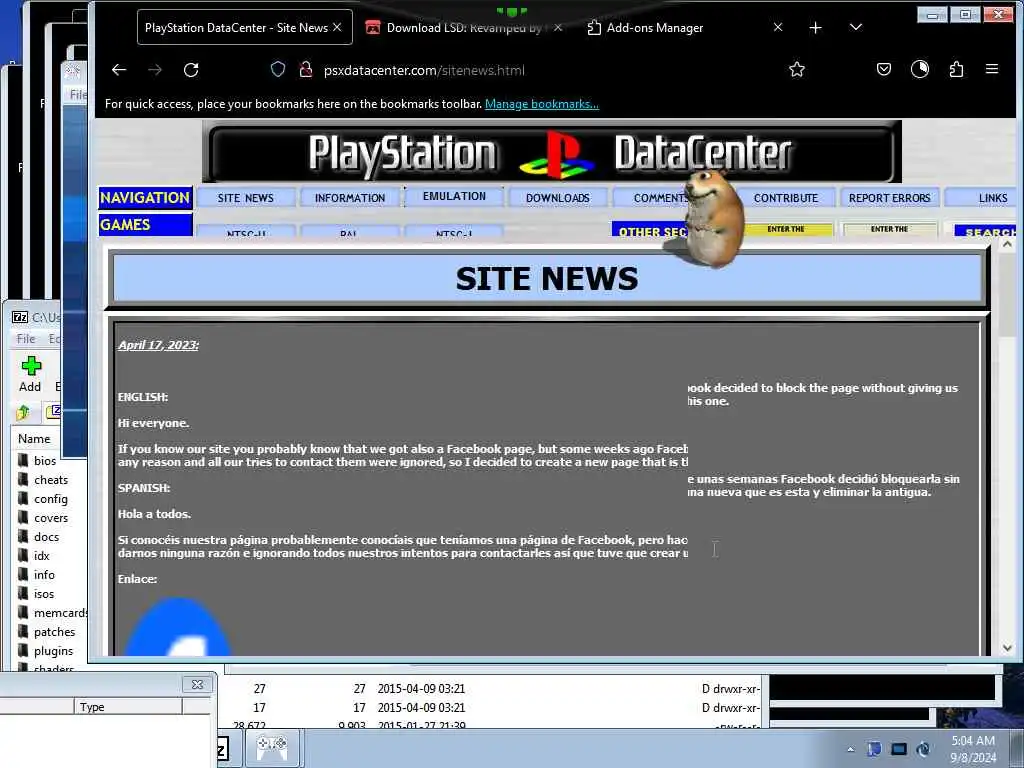
Task: Expand the list all tabs chevron
Action: point(856,27)
